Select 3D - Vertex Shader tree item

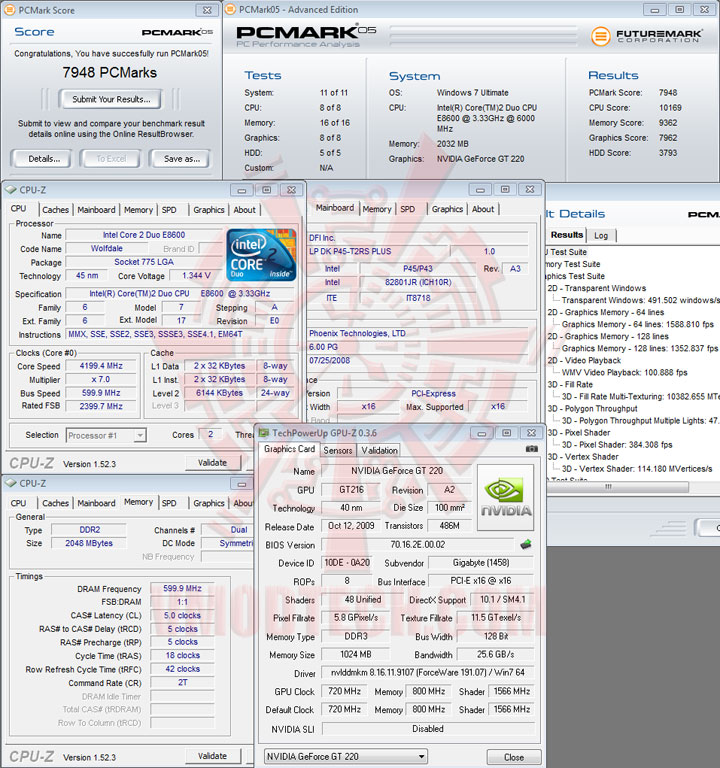(x=583, y=456)
